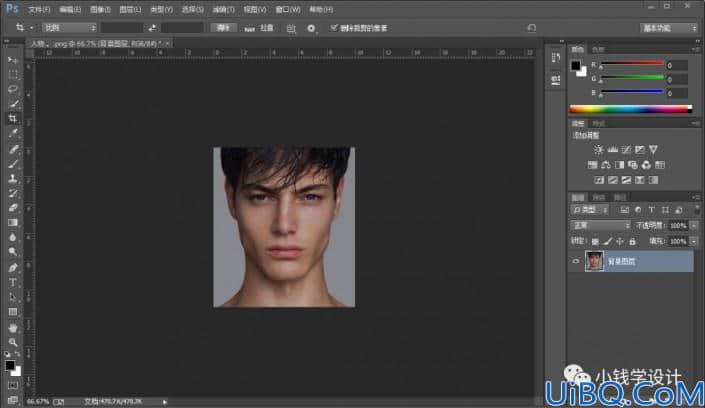Screen dimensions: 705x408
Task: Open the File menu
Action: coord(39,9)
